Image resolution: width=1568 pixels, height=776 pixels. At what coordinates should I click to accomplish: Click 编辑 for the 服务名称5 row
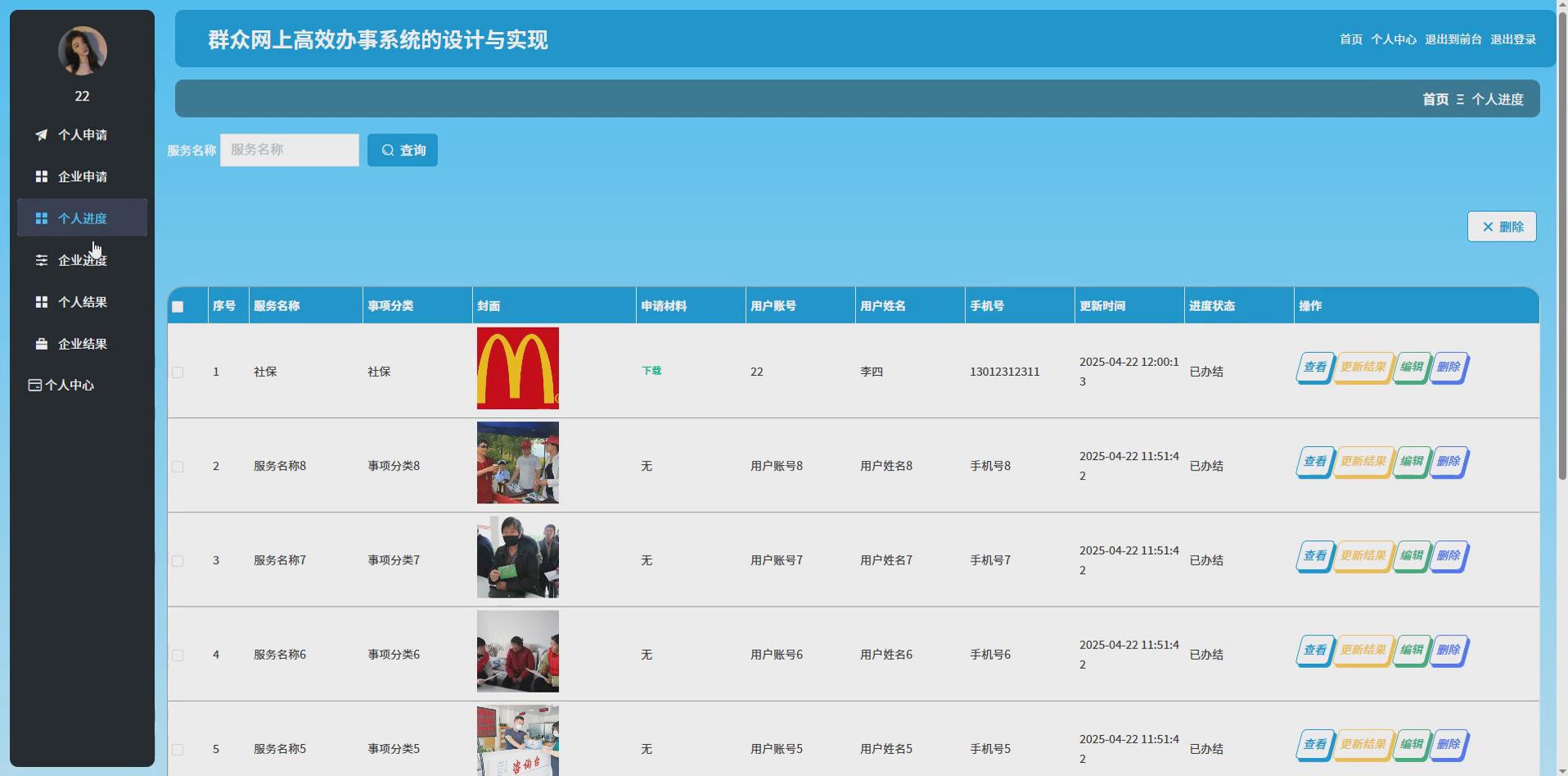[x=1412, y=744]
